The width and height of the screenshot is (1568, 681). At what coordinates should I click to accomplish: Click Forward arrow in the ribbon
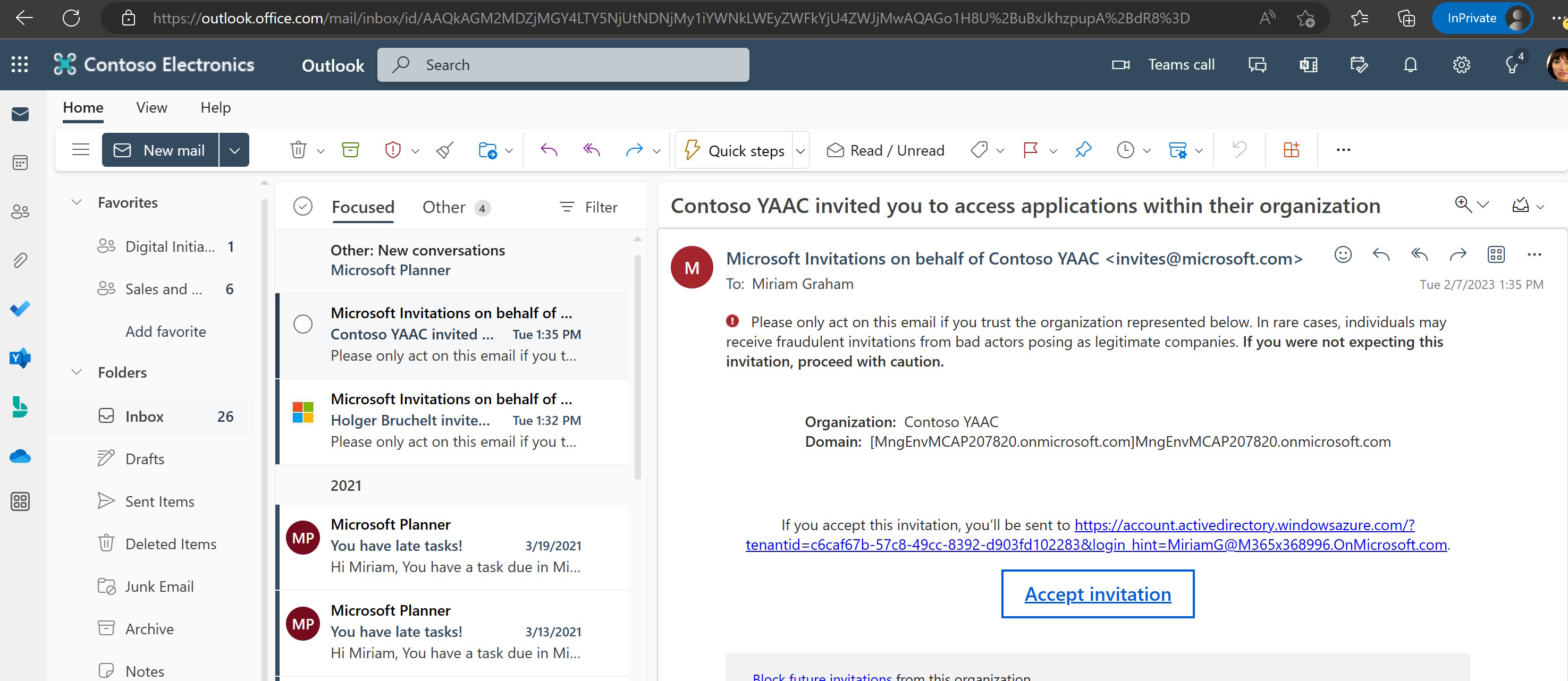click(634, 150)
